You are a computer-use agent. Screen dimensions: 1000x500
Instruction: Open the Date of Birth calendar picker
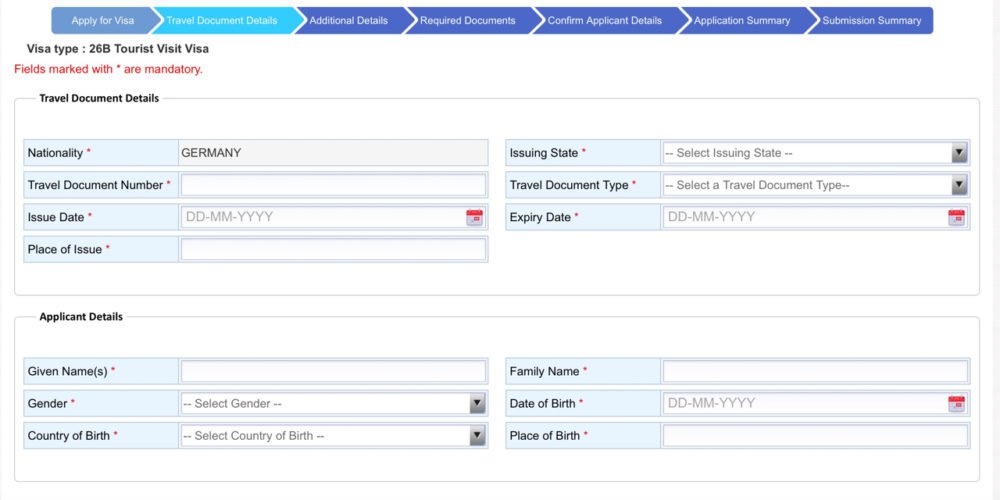pos(957,404)
